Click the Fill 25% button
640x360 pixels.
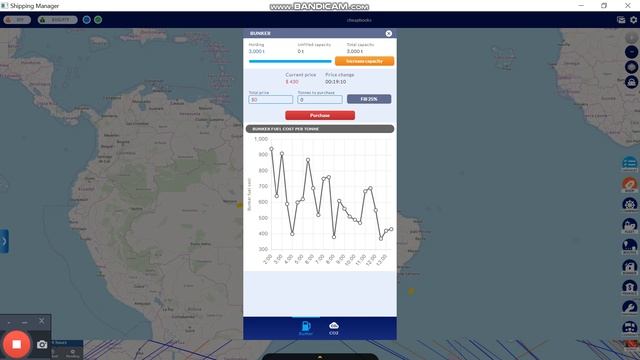click(369, 99)
